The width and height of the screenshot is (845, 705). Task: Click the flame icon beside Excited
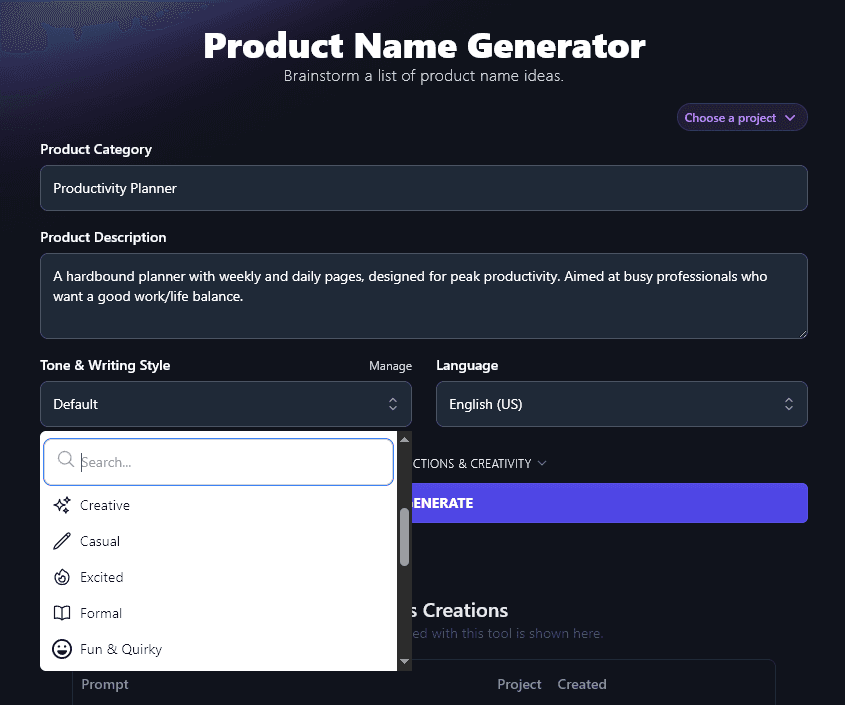(60, 577)
